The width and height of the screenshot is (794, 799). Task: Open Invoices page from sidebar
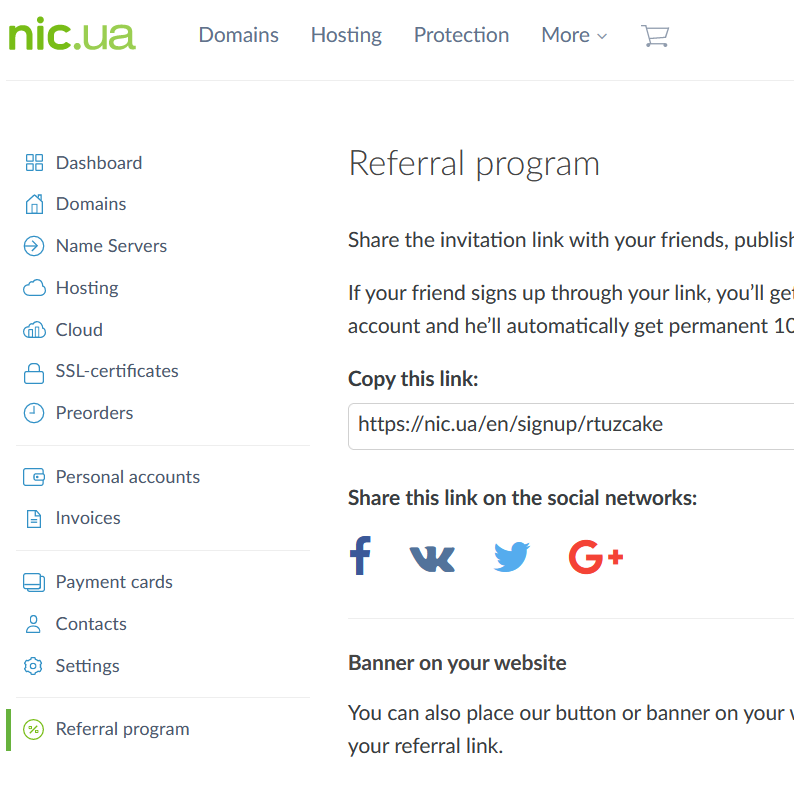tap(88, 518)
